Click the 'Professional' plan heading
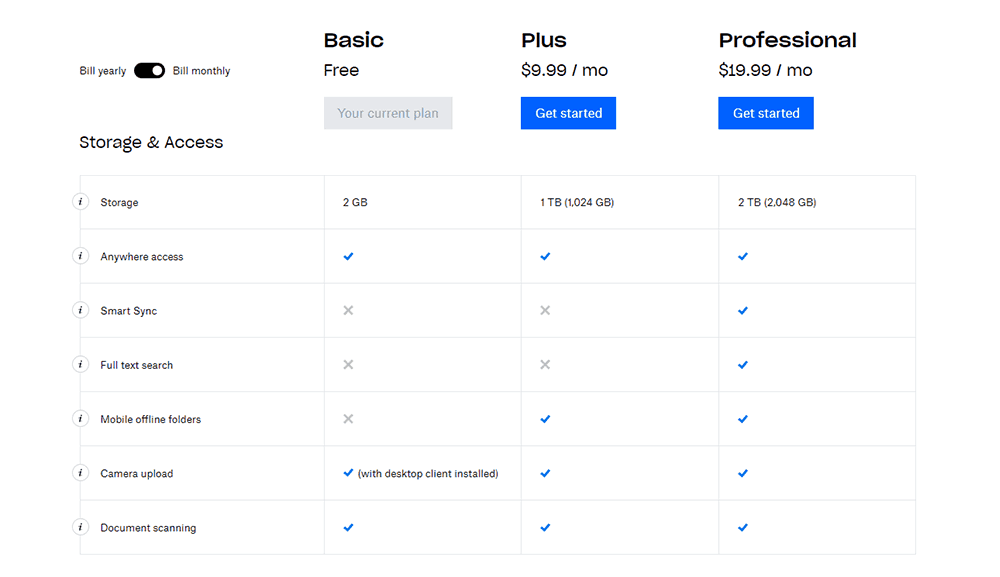This screenshot has width=1000, height=577. tap(788, 40)
